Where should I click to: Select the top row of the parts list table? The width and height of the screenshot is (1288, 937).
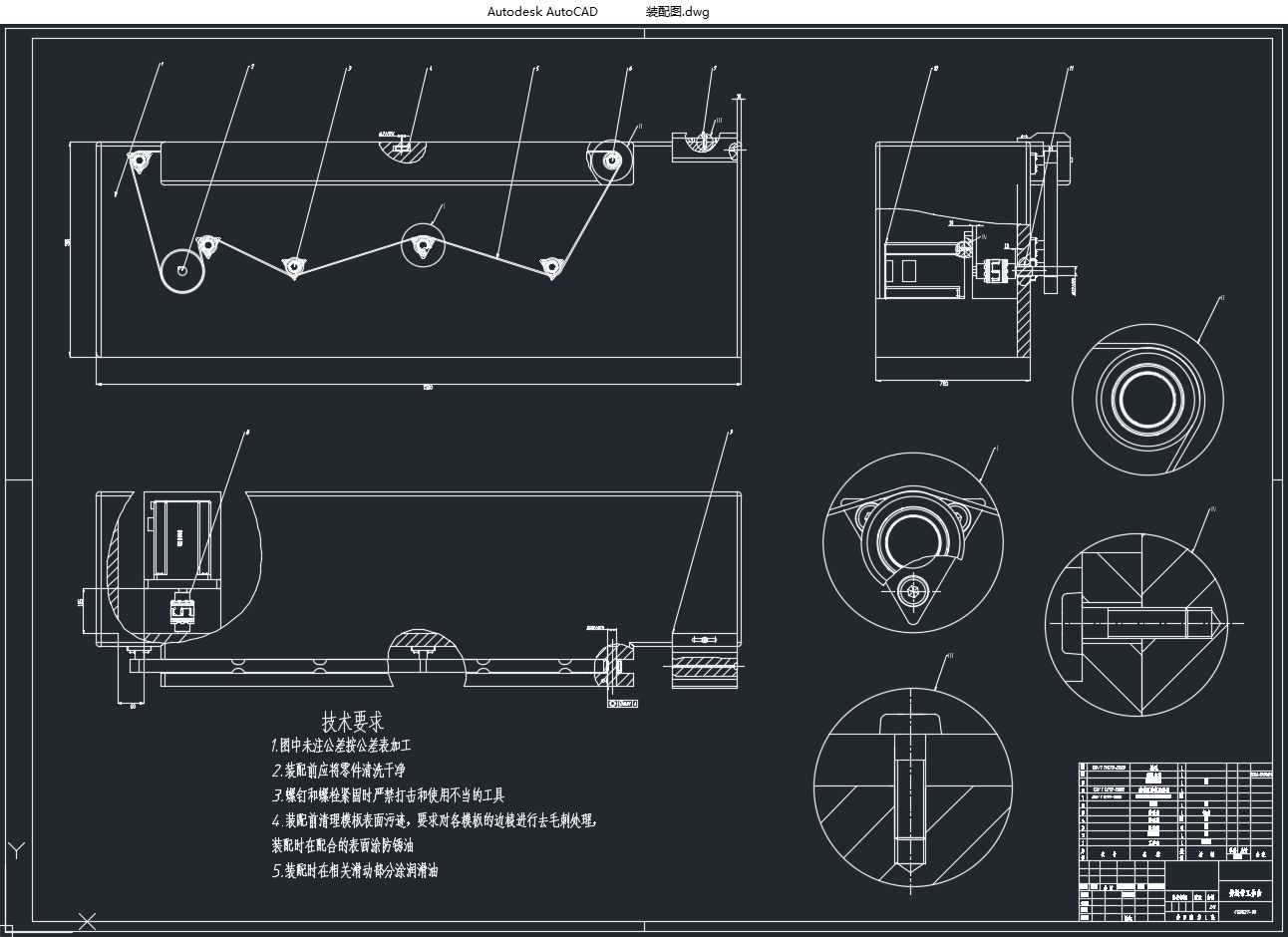pos(1174,769)
